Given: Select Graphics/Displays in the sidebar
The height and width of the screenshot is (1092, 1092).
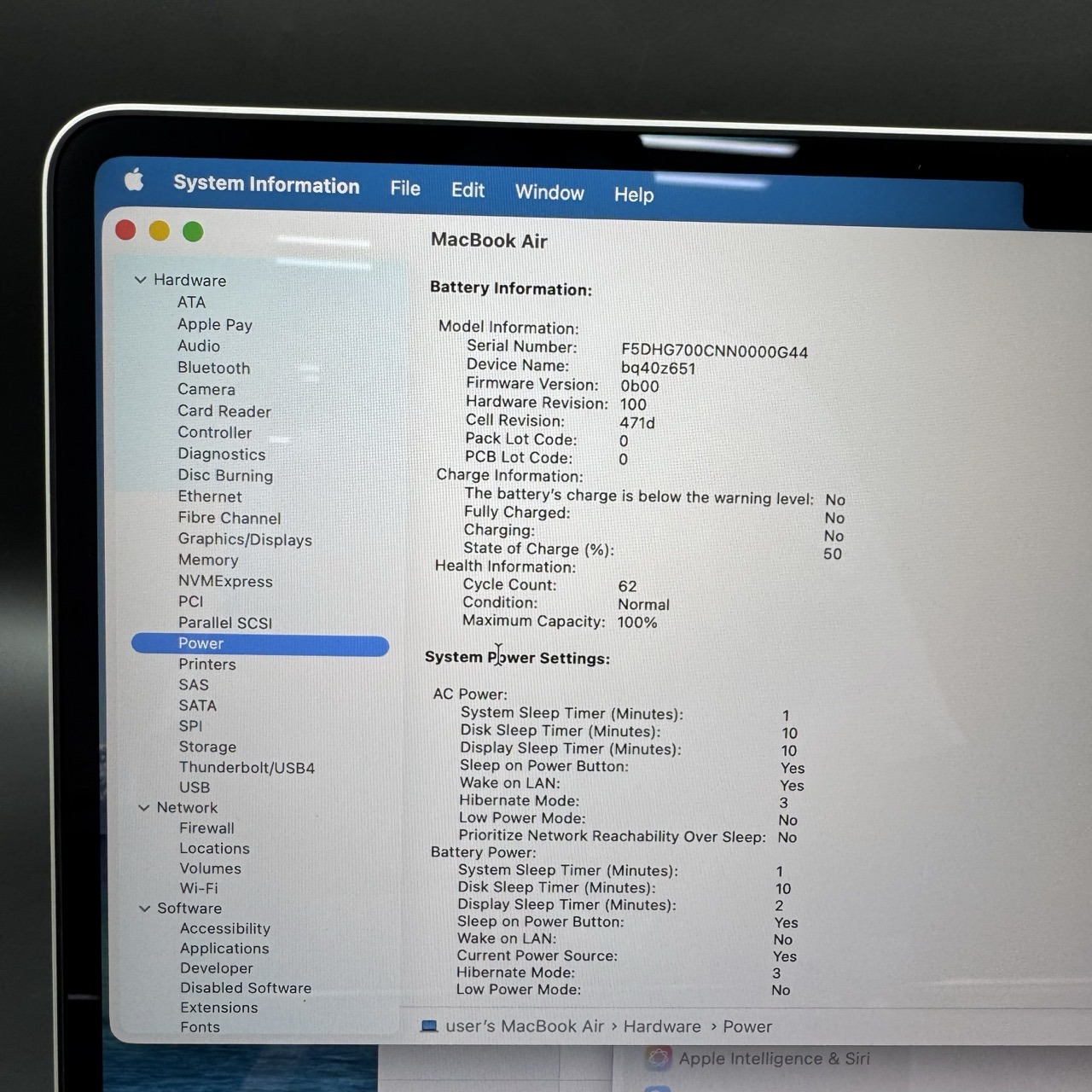Looking at the screenshot, I should tap(245, 540).
